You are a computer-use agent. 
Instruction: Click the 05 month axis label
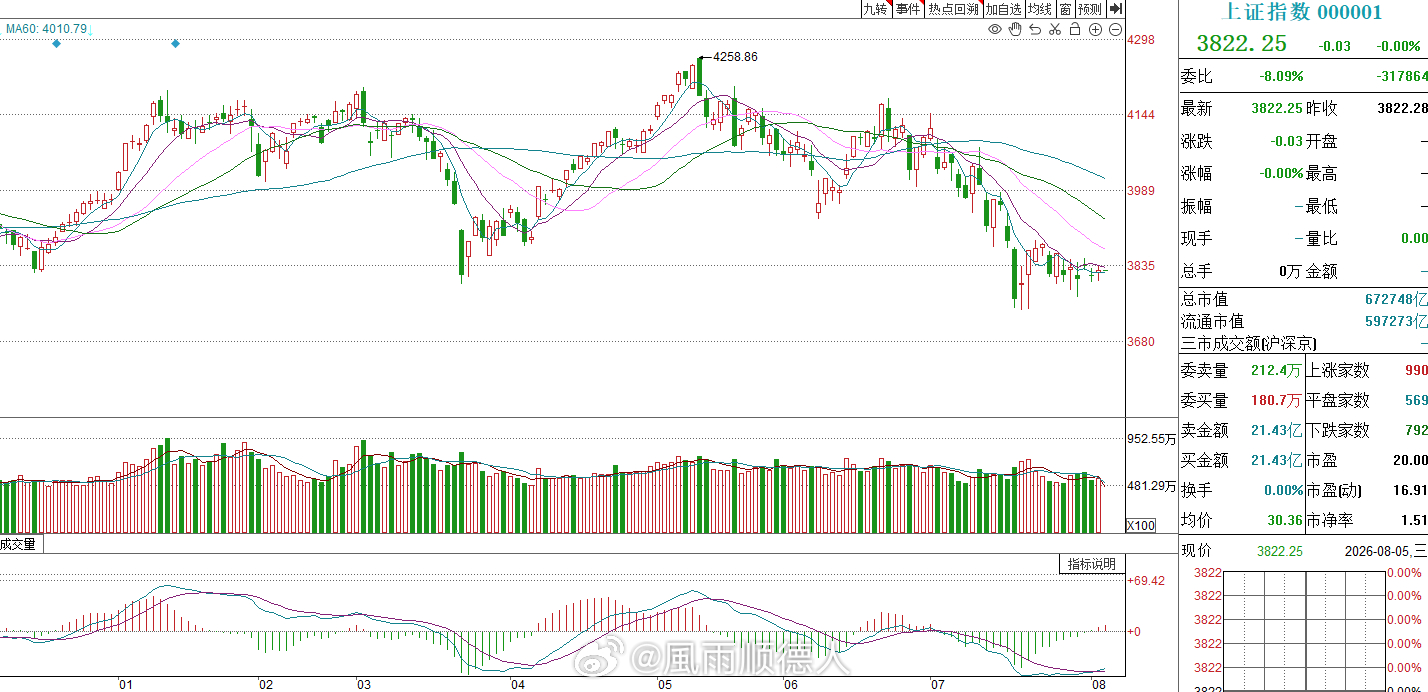[665, 685]
